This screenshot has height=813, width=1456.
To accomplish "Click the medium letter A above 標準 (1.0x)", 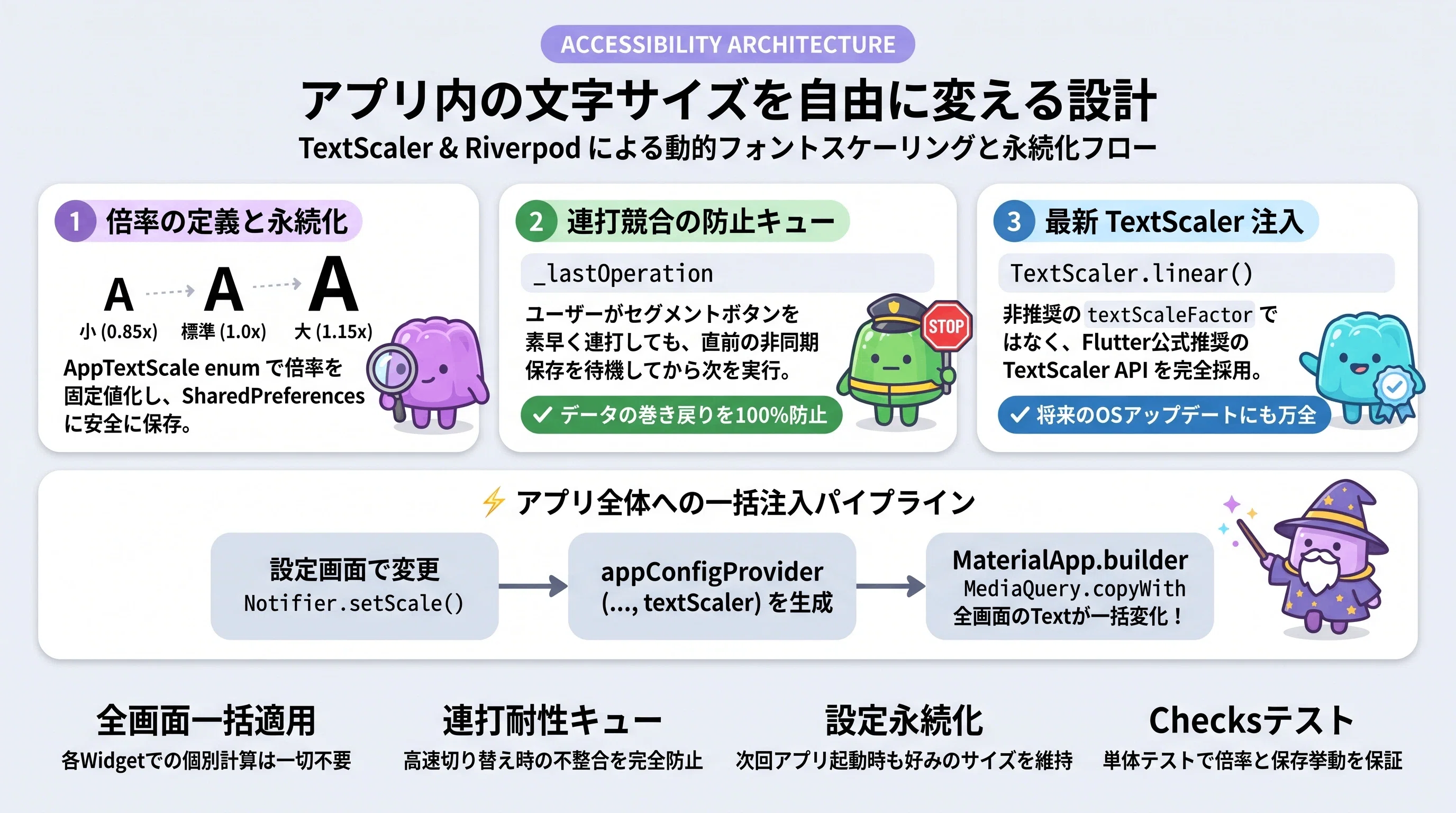I will click(x=224, y=289).
